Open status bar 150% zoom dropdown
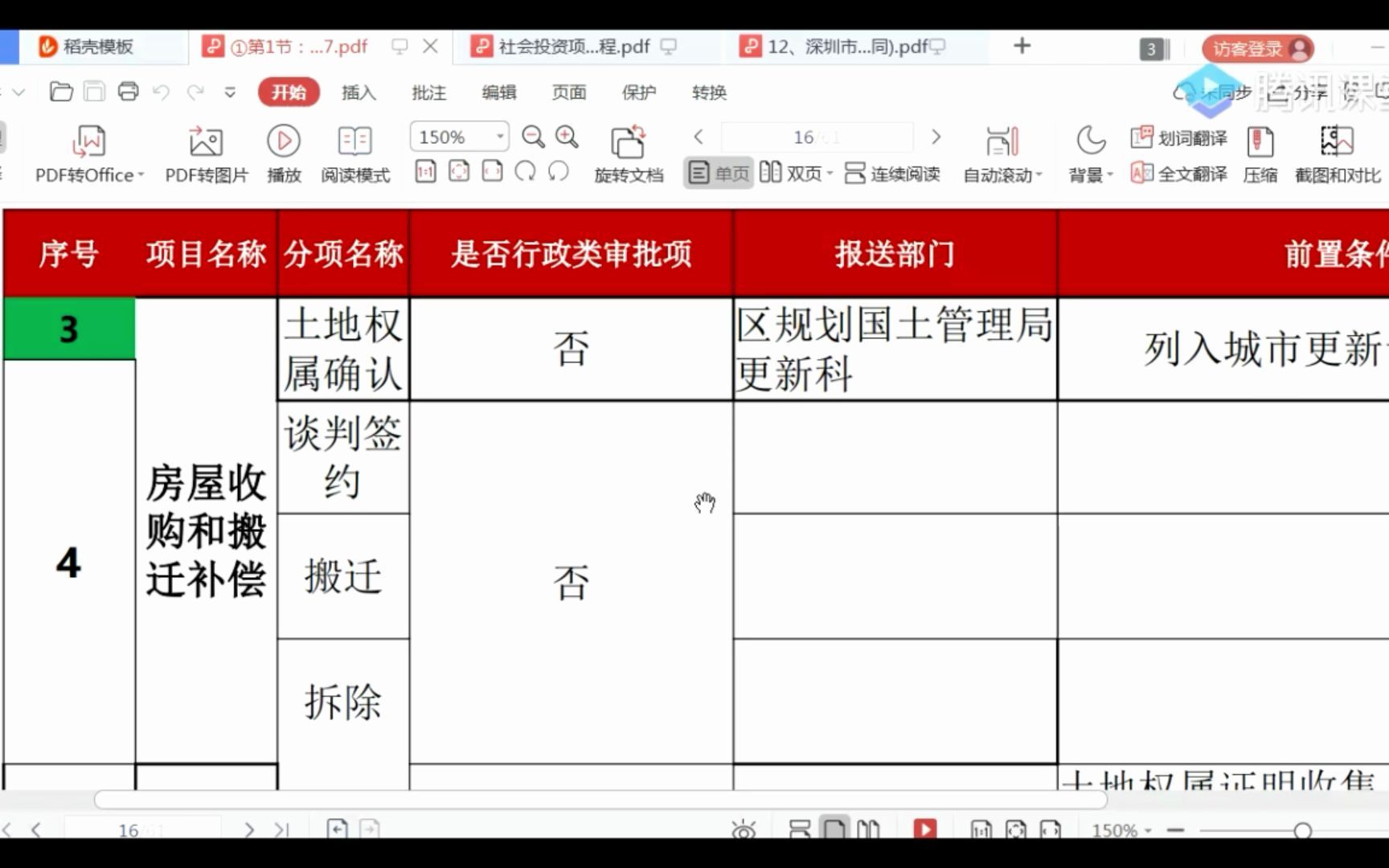The width and height of the screenshot is (1389, 868). coord(1122,830)
